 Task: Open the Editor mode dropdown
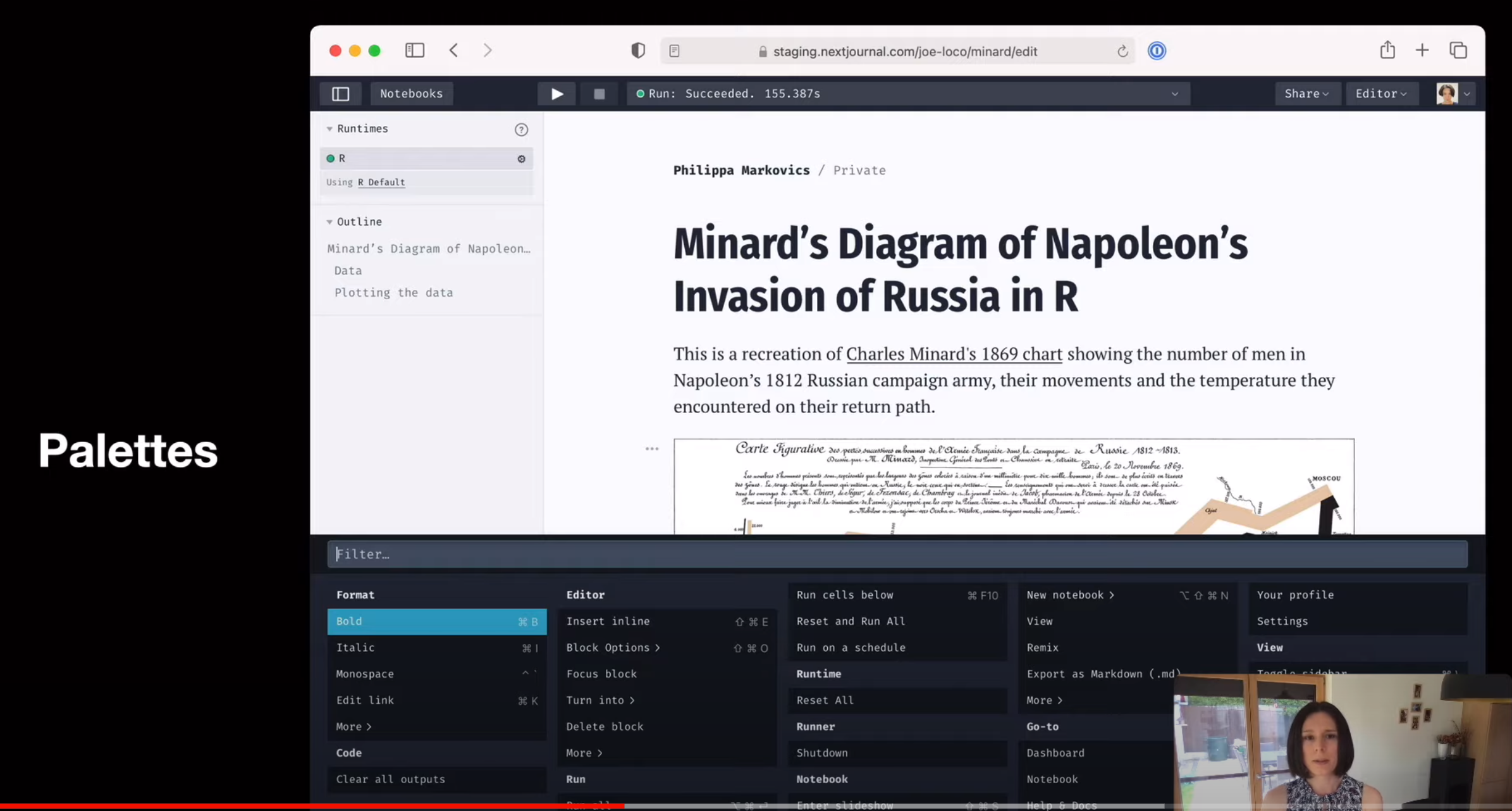pyautogui.click(x=1380, y=94)
